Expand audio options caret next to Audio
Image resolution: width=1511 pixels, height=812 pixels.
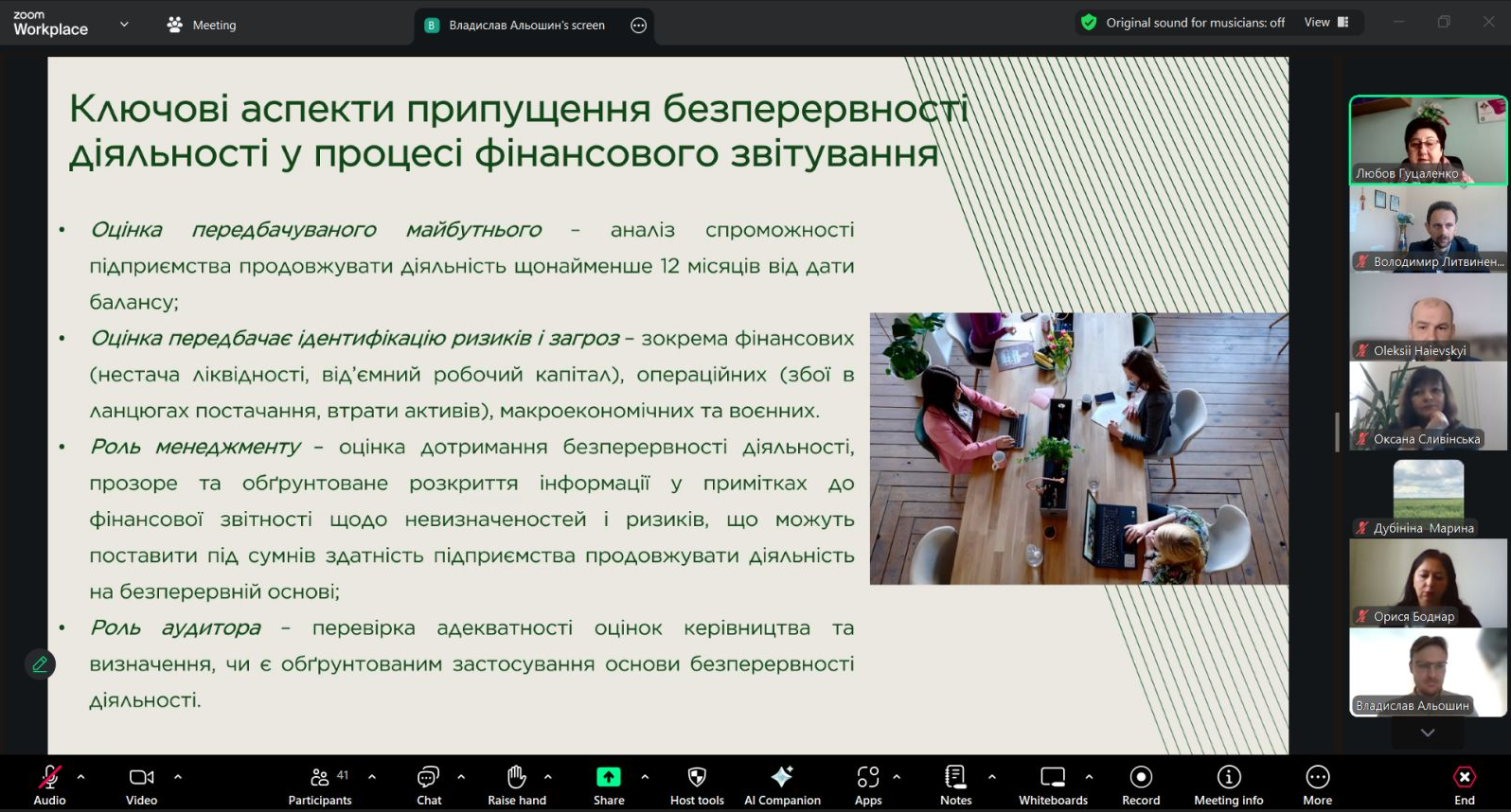click(x=81, y=777)
